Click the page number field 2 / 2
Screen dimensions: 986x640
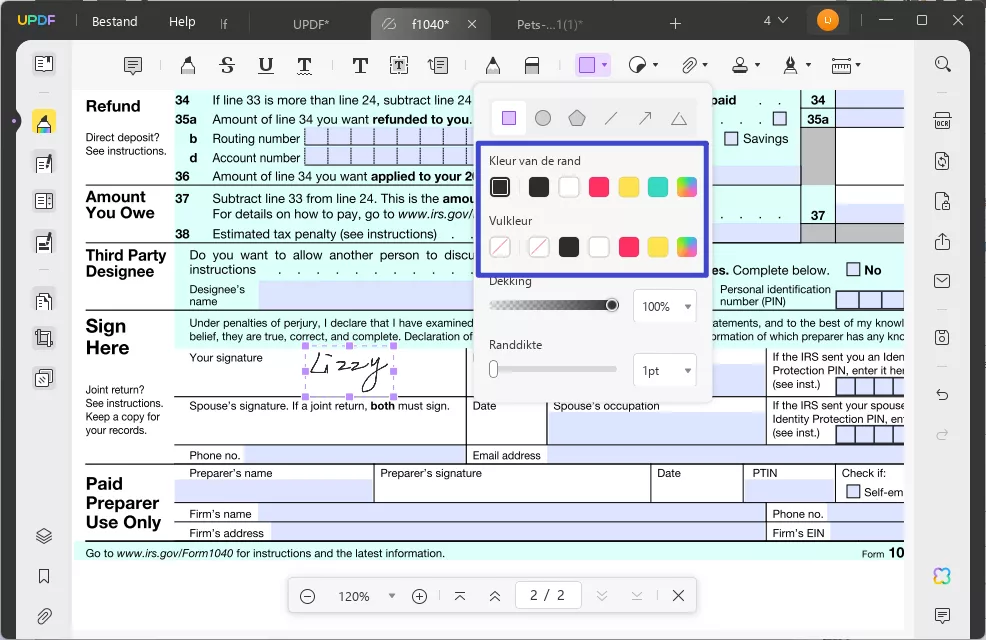(547, 595)
